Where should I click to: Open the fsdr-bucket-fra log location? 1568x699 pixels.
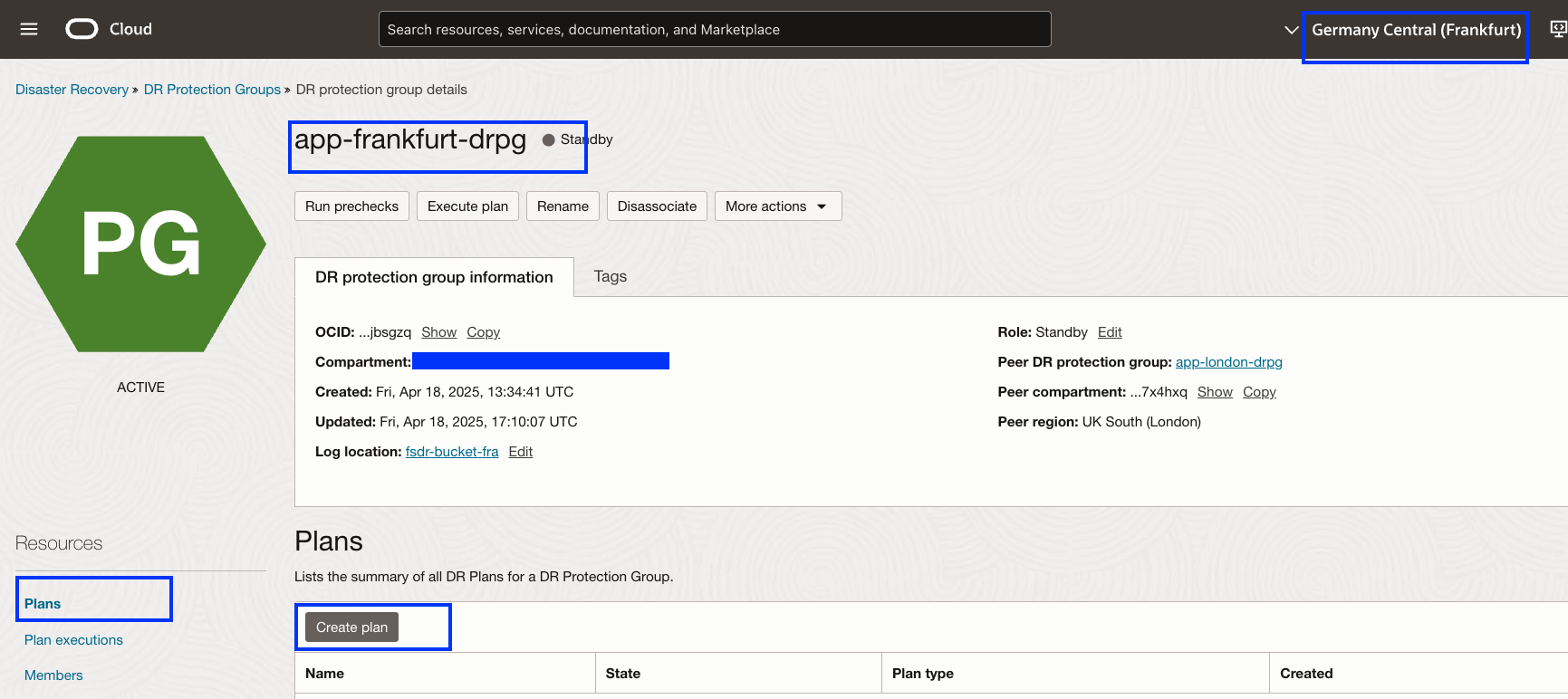click(452, 452)
